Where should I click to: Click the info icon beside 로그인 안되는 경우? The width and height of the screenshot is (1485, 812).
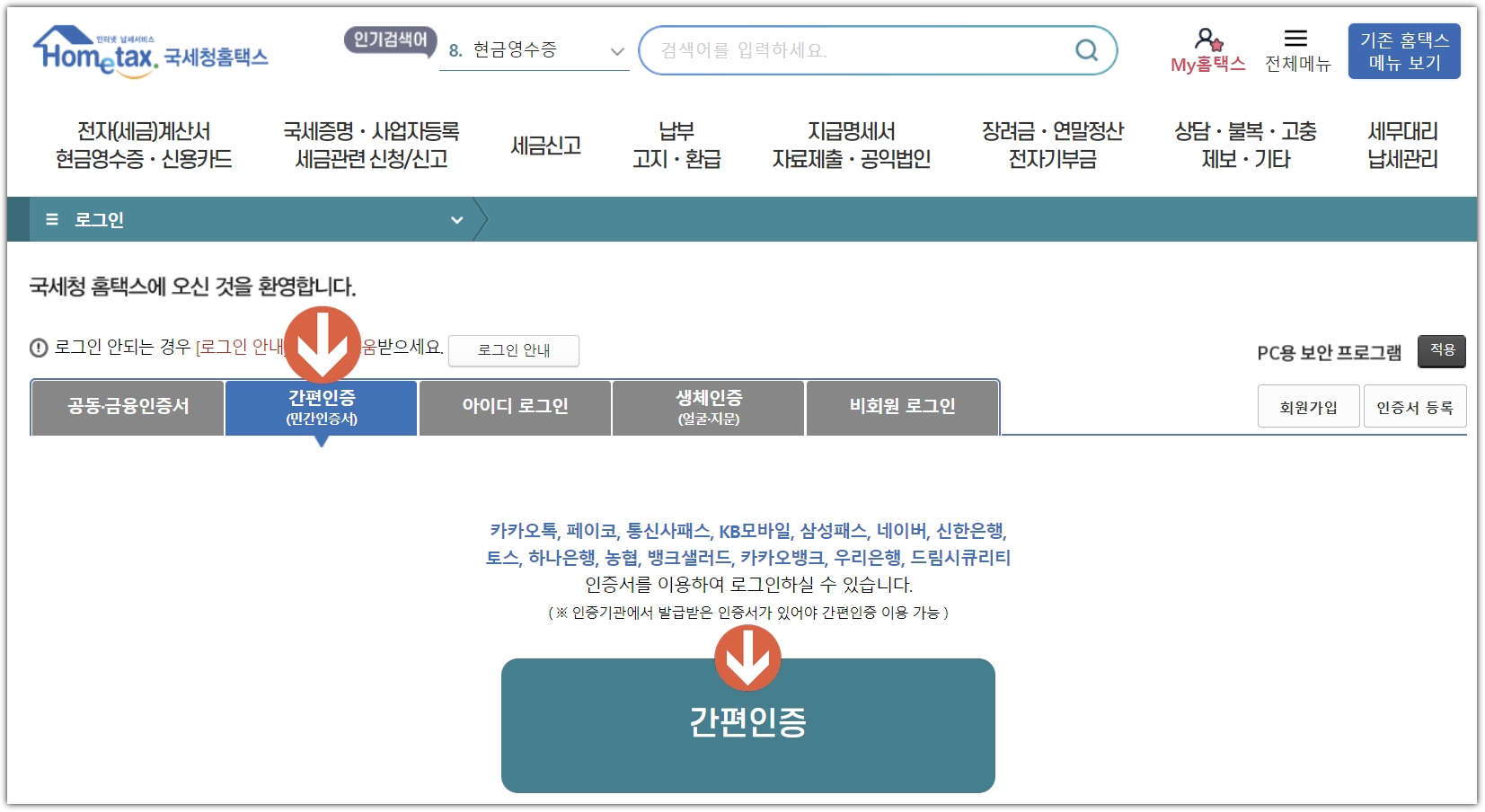coord(39,348)
